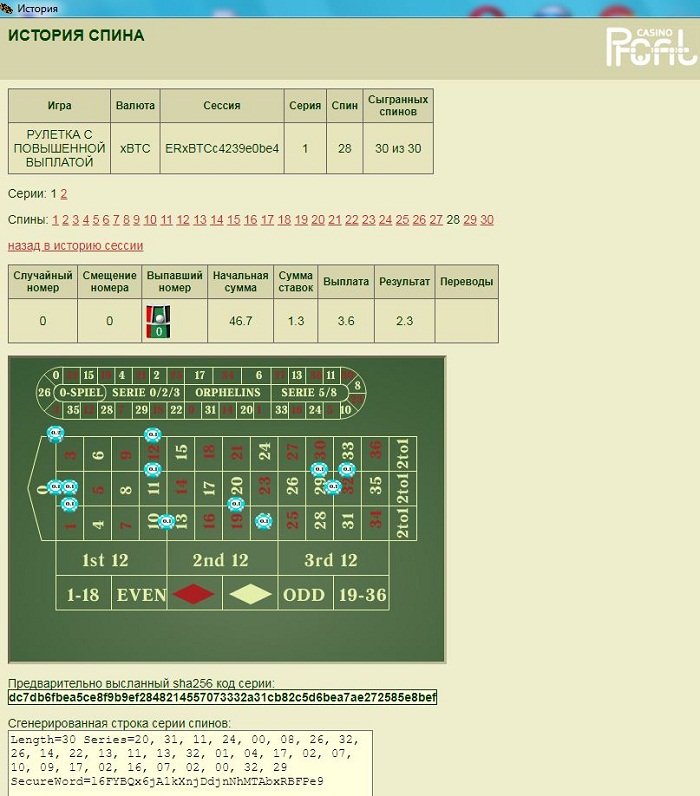
Task: Click the red diamond bet field
Action: pyautogui.click(x=194, y=595)
